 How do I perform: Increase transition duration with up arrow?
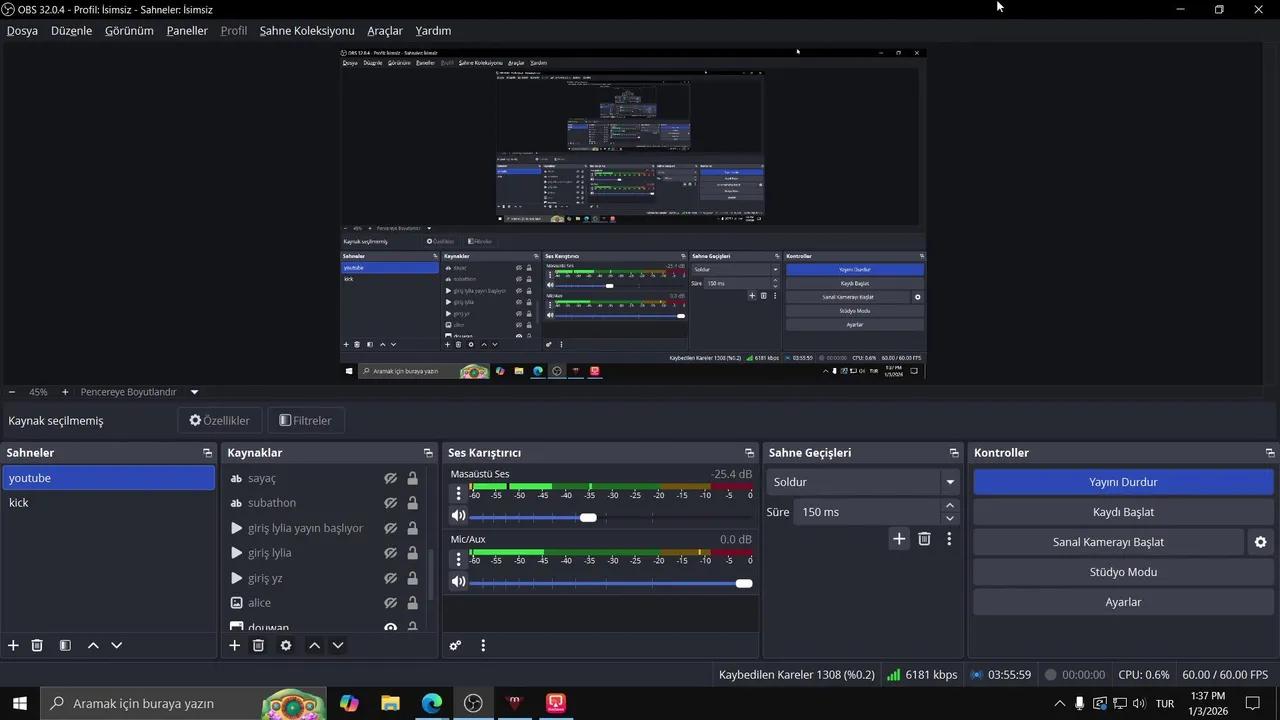coord(949,506)
